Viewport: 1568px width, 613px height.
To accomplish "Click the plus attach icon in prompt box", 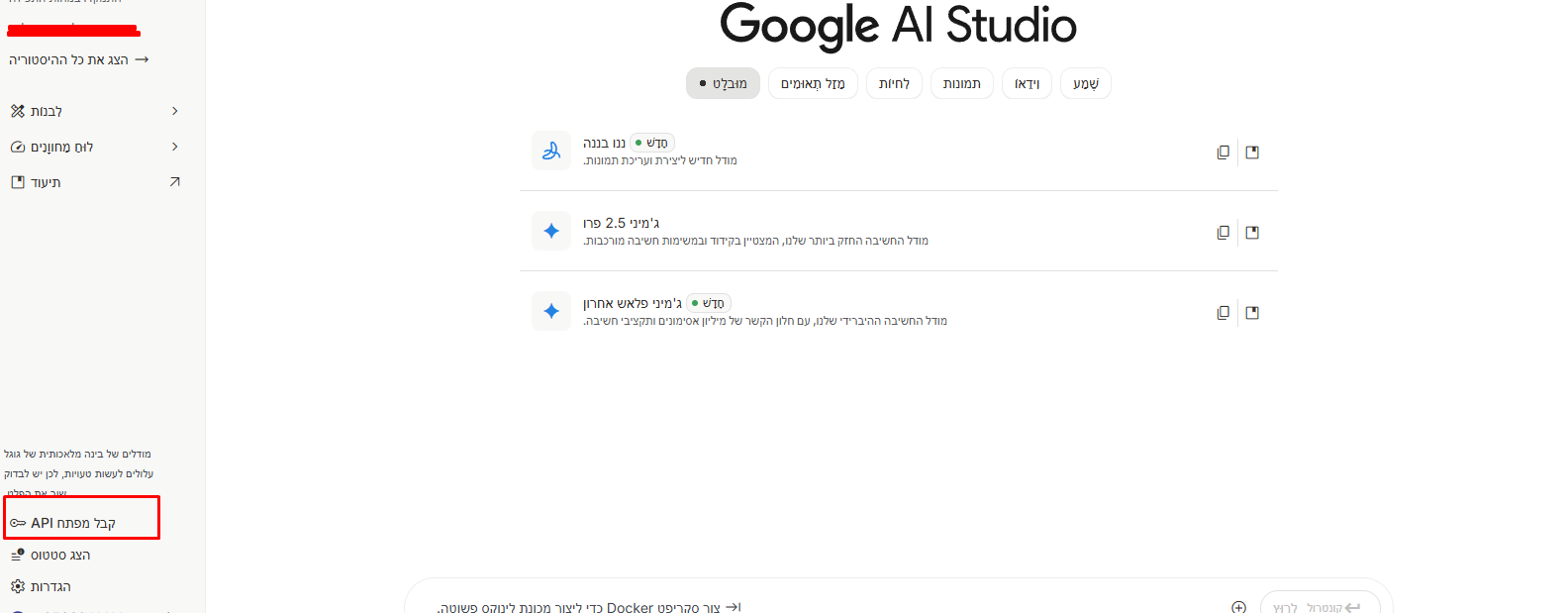I will (x=1238, y=607).
